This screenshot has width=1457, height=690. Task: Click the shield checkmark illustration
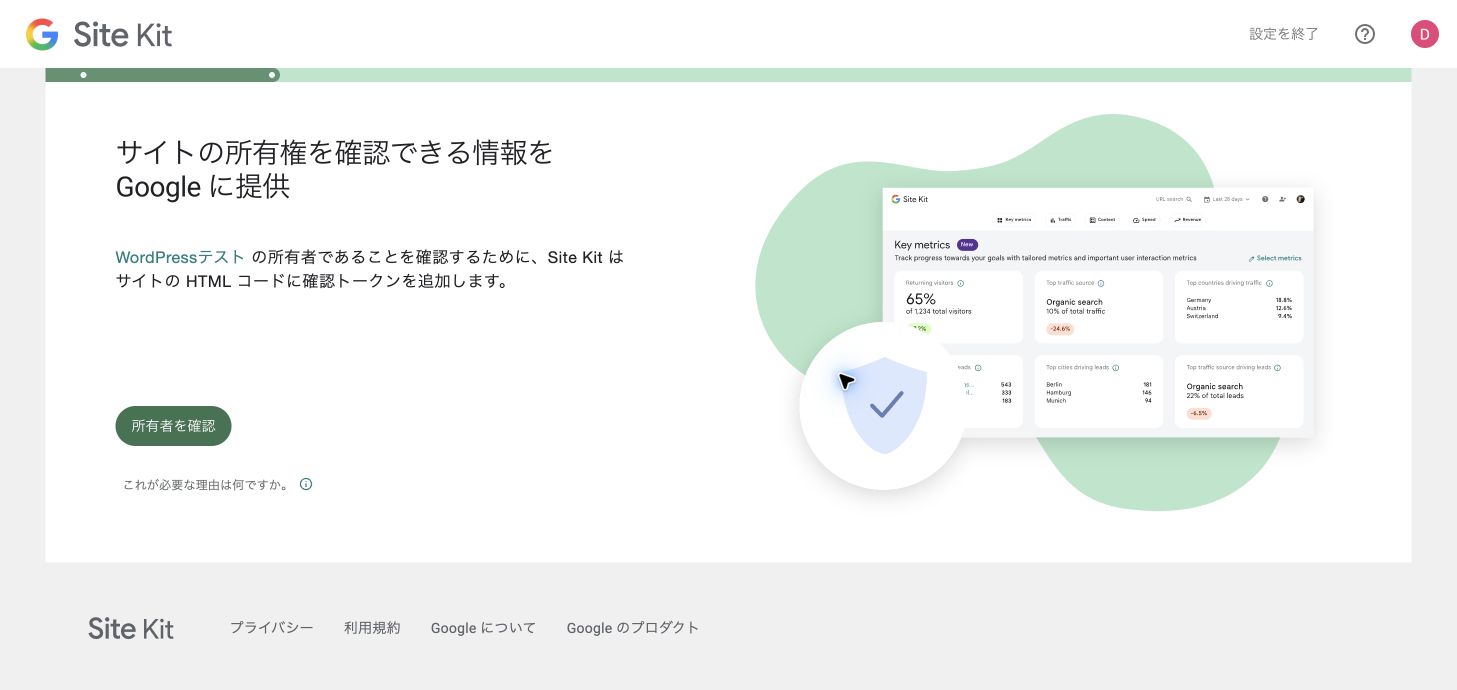(x=883, y=405)
